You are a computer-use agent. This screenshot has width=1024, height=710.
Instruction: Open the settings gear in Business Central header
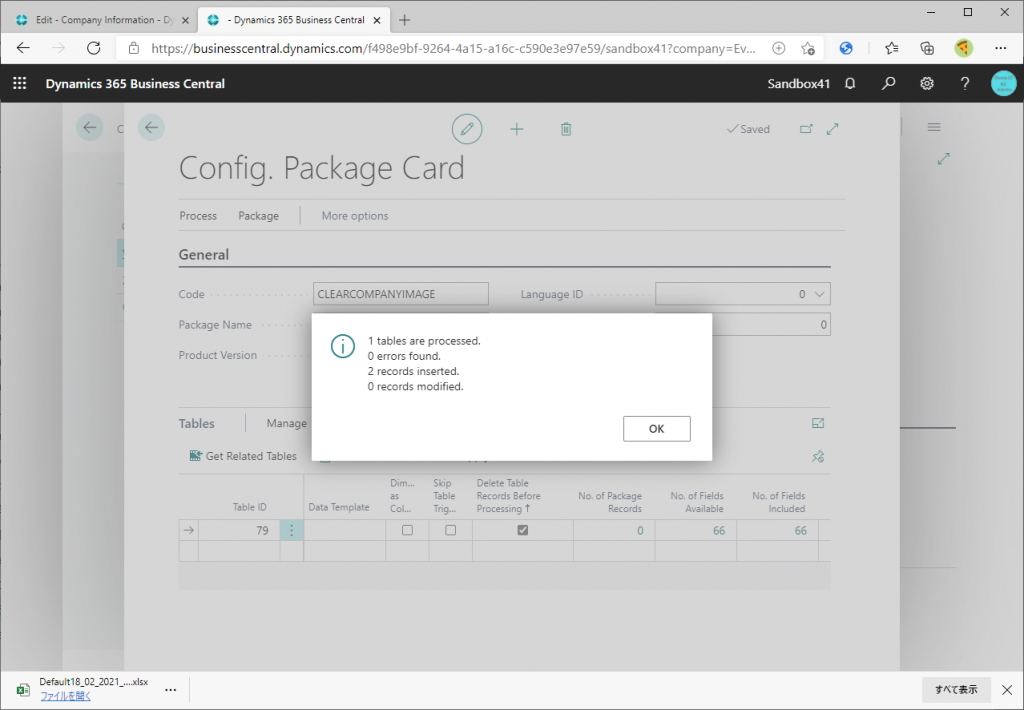[x=927, y=84]
